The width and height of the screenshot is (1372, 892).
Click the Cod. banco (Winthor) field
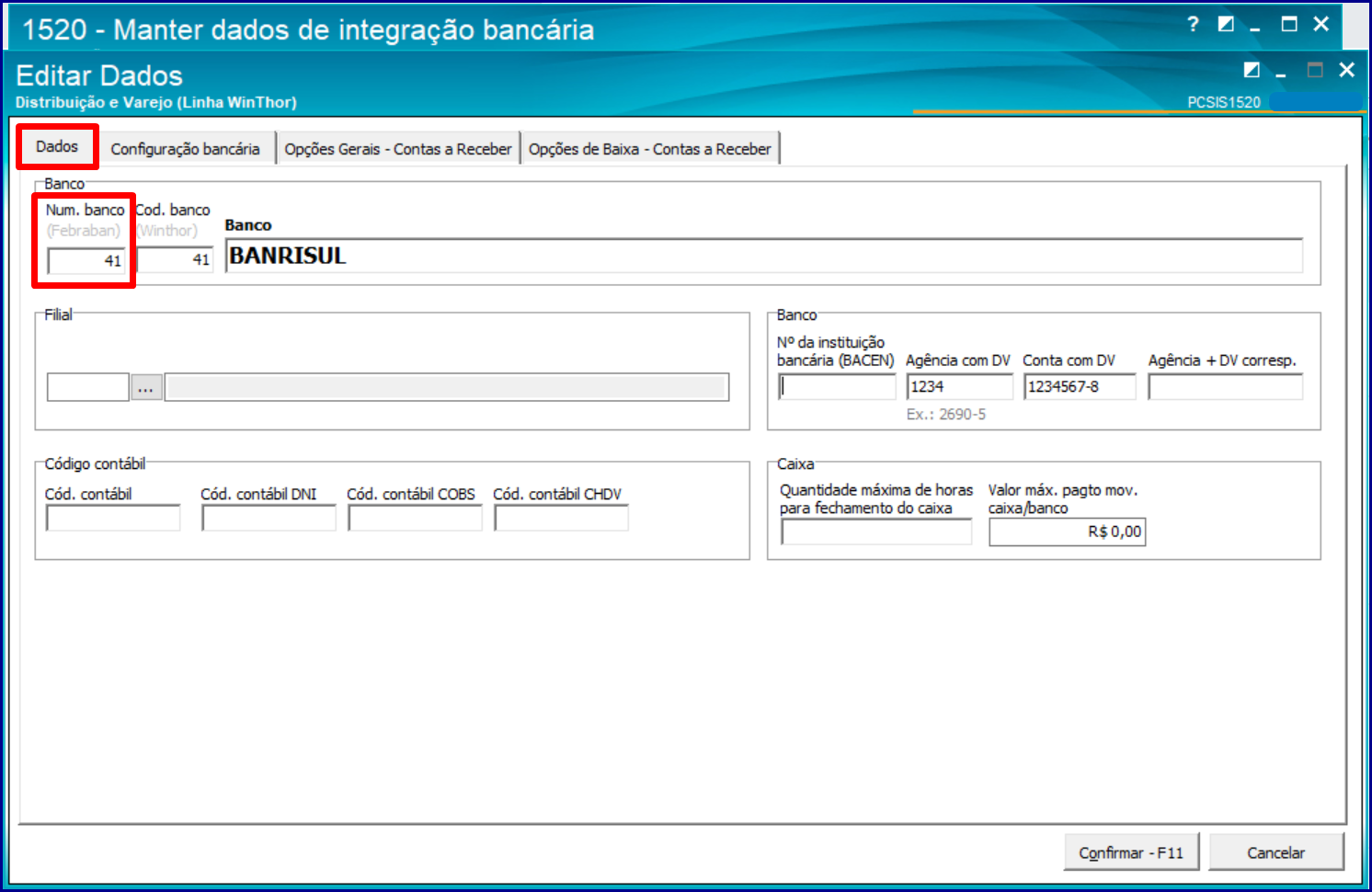(x=175, y=259)
